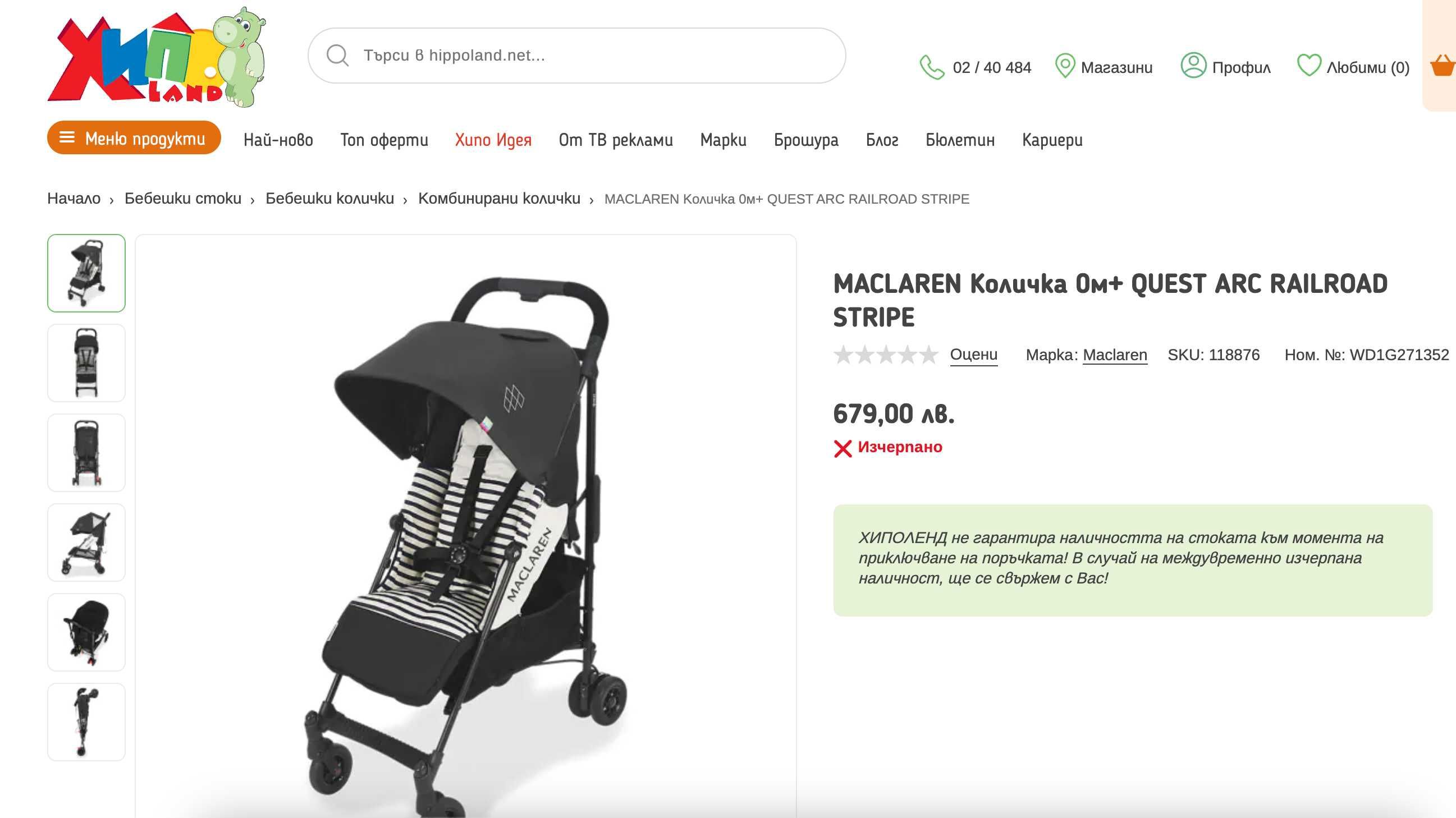The image size is (1456, 818).
Task: Click the Бебешки стоки breadcrumb
Action: [182, 199]
